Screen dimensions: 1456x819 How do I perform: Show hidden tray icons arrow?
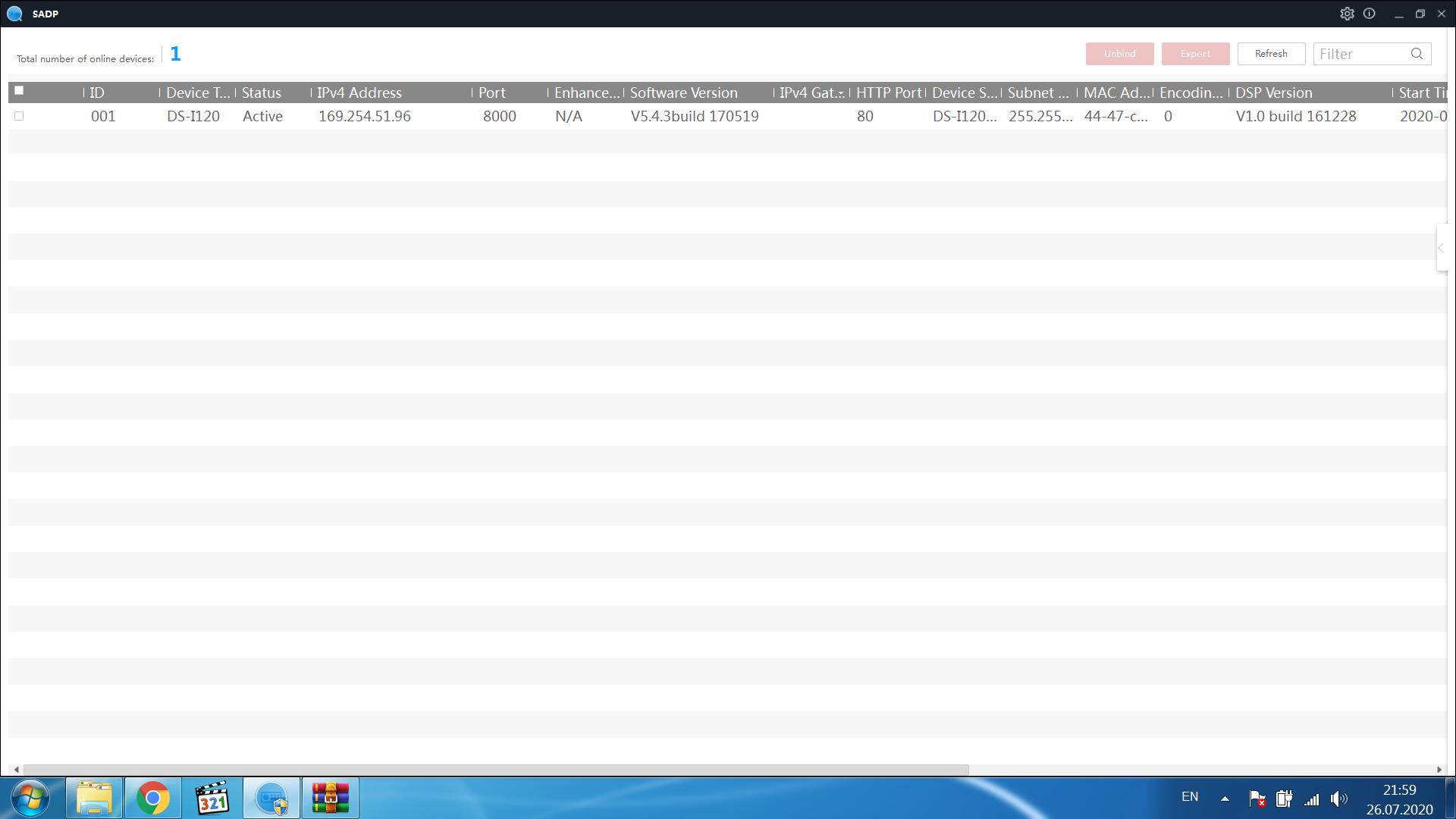[x=1225, y=799]
